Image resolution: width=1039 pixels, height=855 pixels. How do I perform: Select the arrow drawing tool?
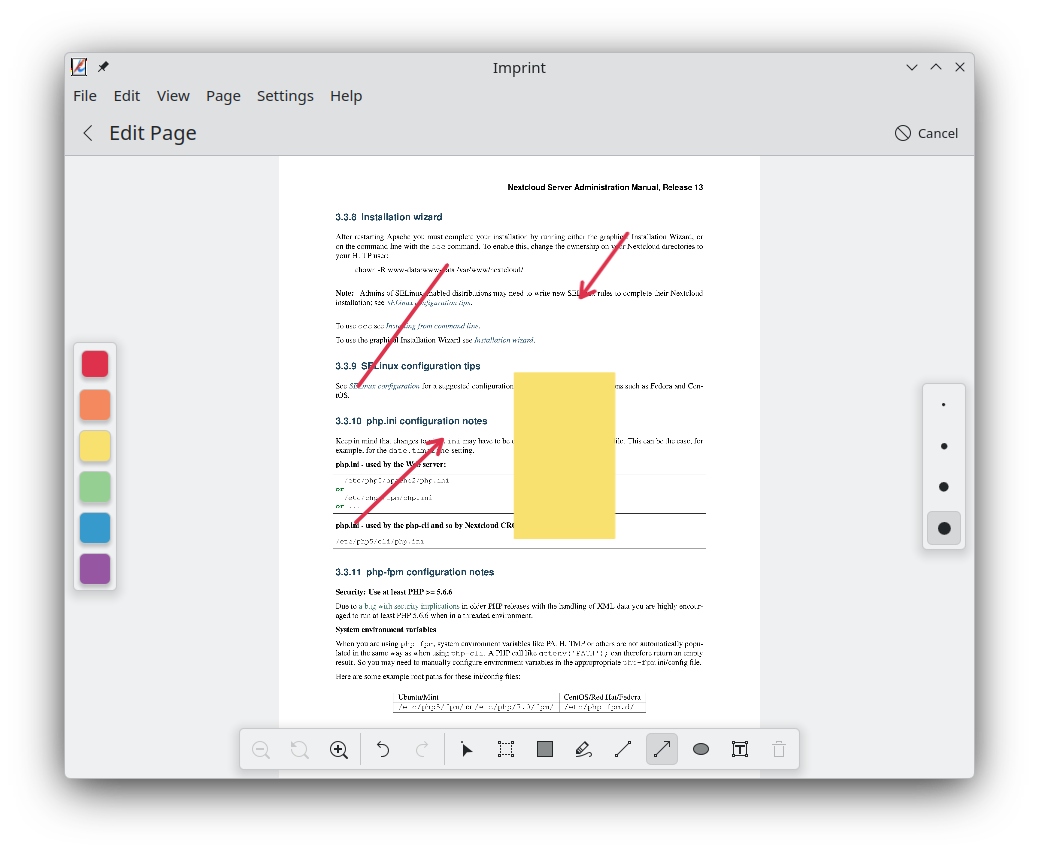(x=662, y=750)
